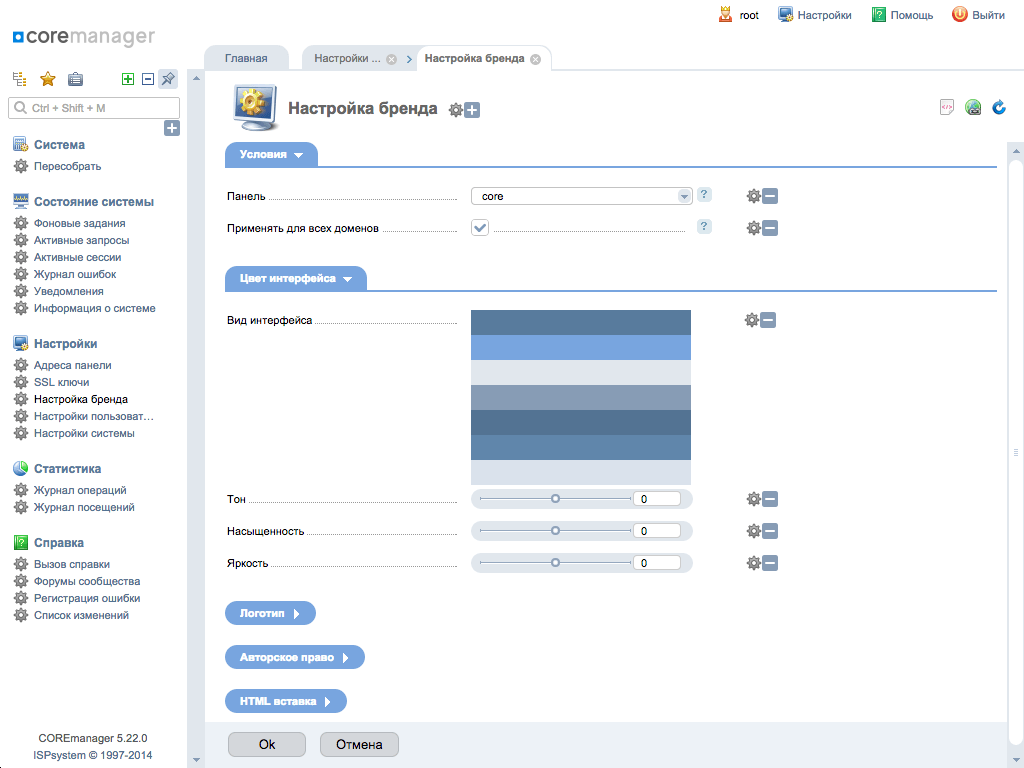Click minus button beside the Тон row
The height and width of the screenshot is (768, 1024).
770,499
